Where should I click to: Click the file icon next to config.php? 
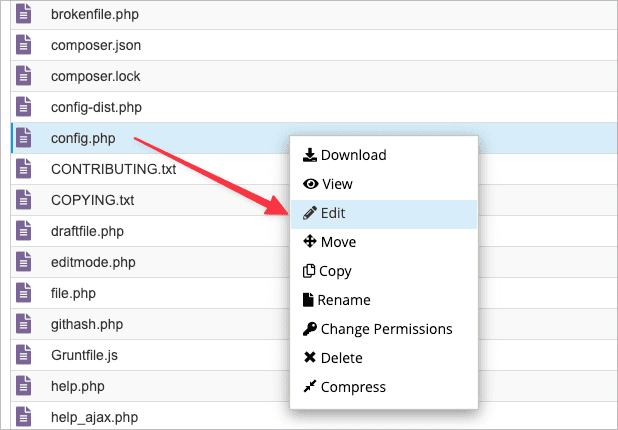coord(26,139)
